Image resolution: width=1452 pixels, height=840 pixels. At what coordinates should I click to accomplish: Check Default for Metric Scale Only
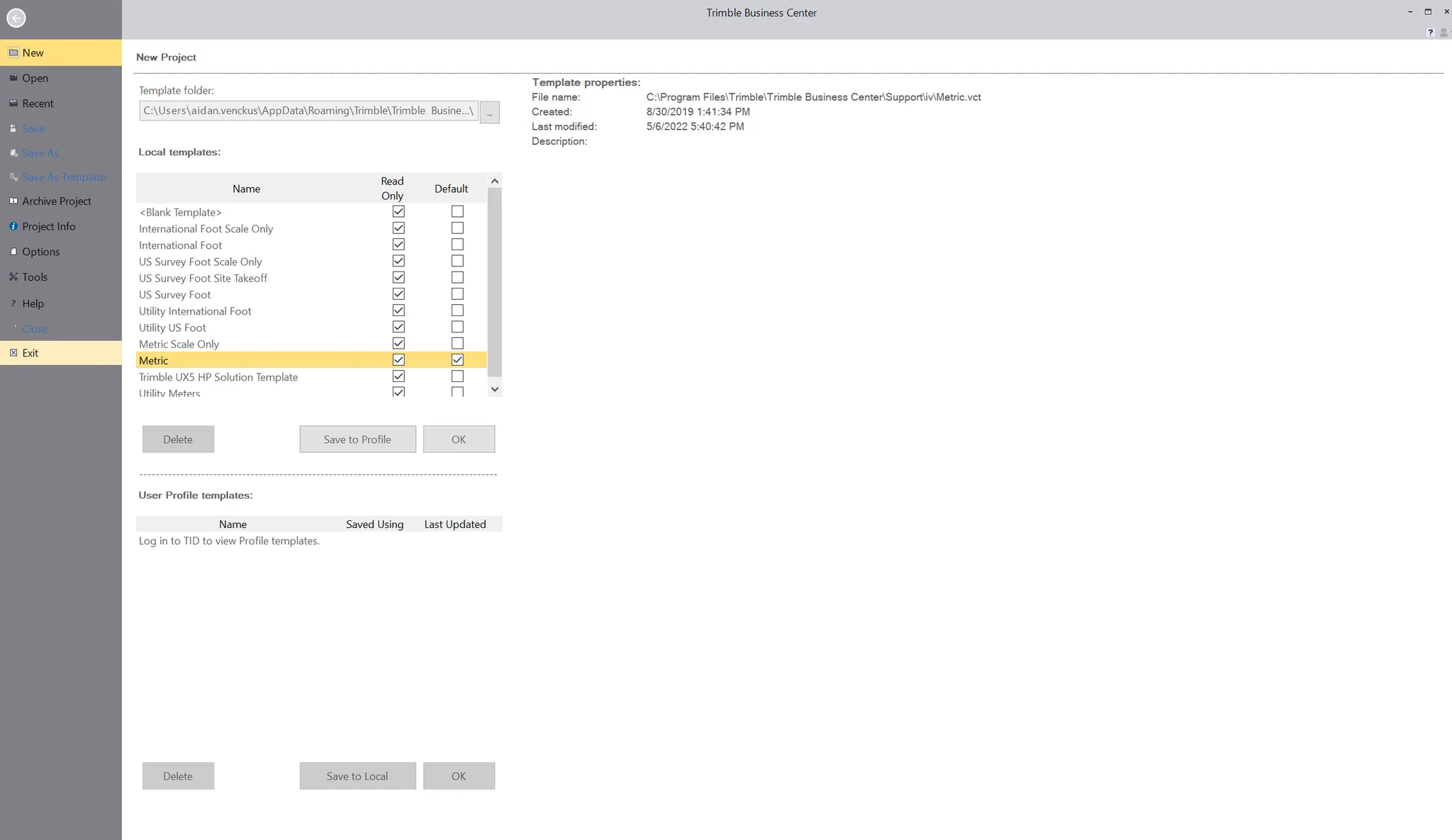coord(457,343)
